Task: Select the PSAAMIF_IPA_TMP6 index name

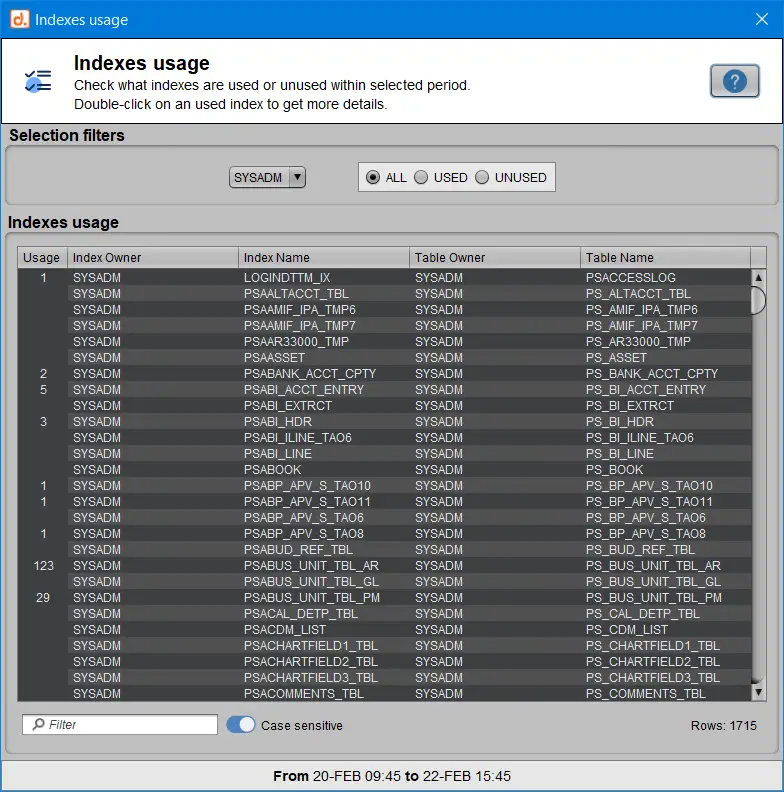Action: [x=300, y=310]
